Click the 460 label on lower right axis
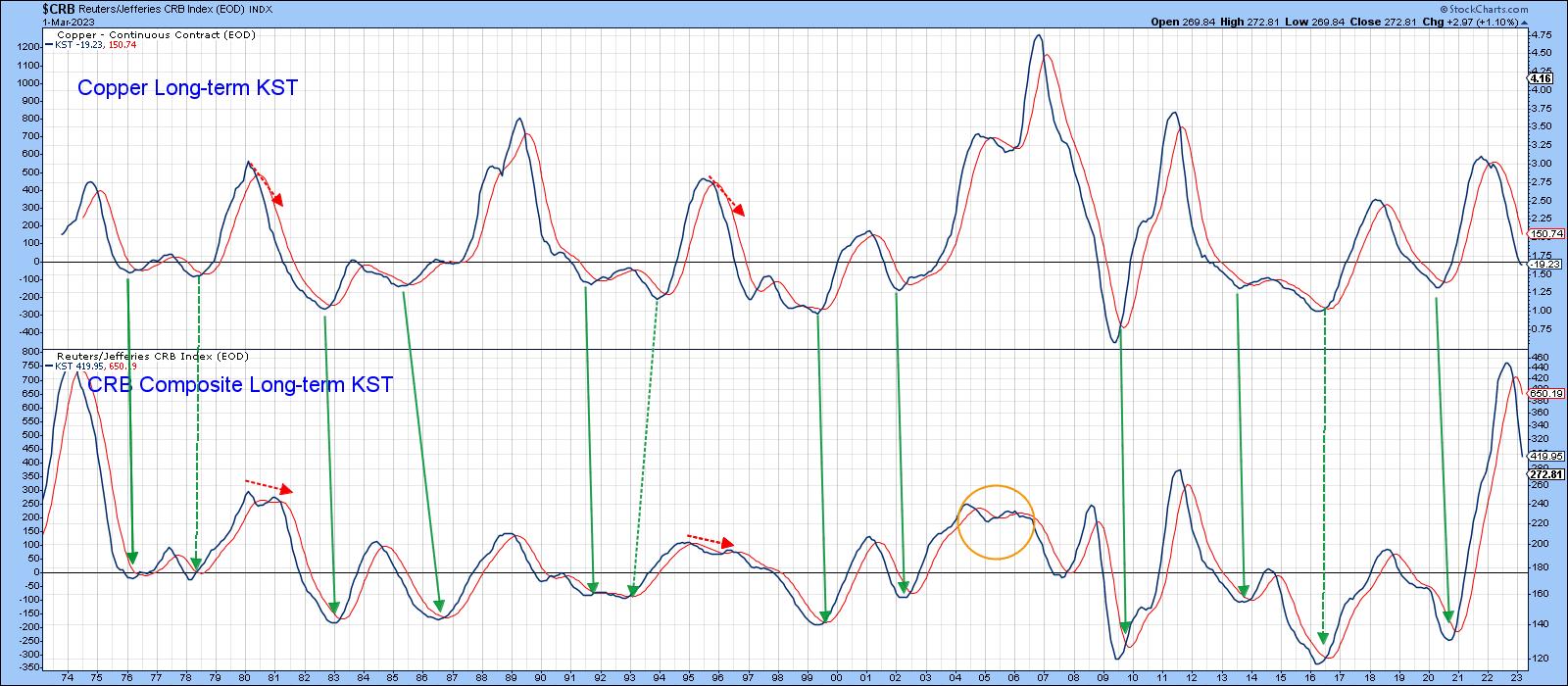Screen dimensions: 1568x686 [x=1539, y=358]
